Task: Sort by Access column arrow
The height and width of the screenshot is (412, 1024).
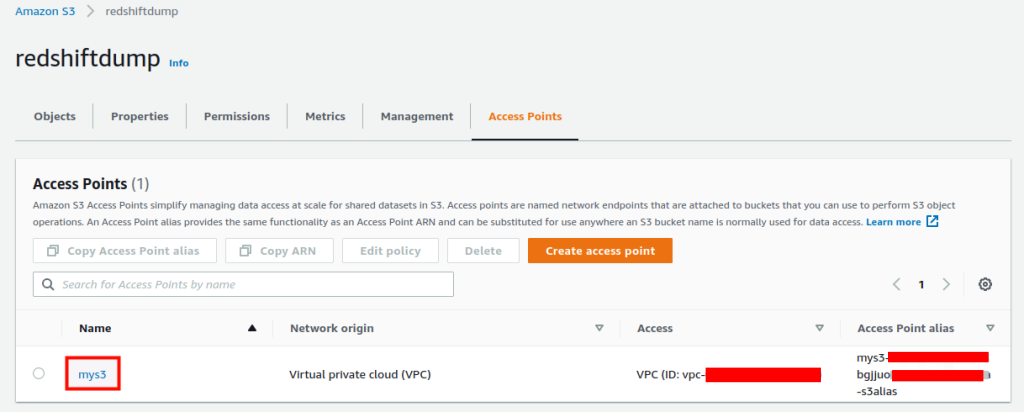Action: [819, 328]
